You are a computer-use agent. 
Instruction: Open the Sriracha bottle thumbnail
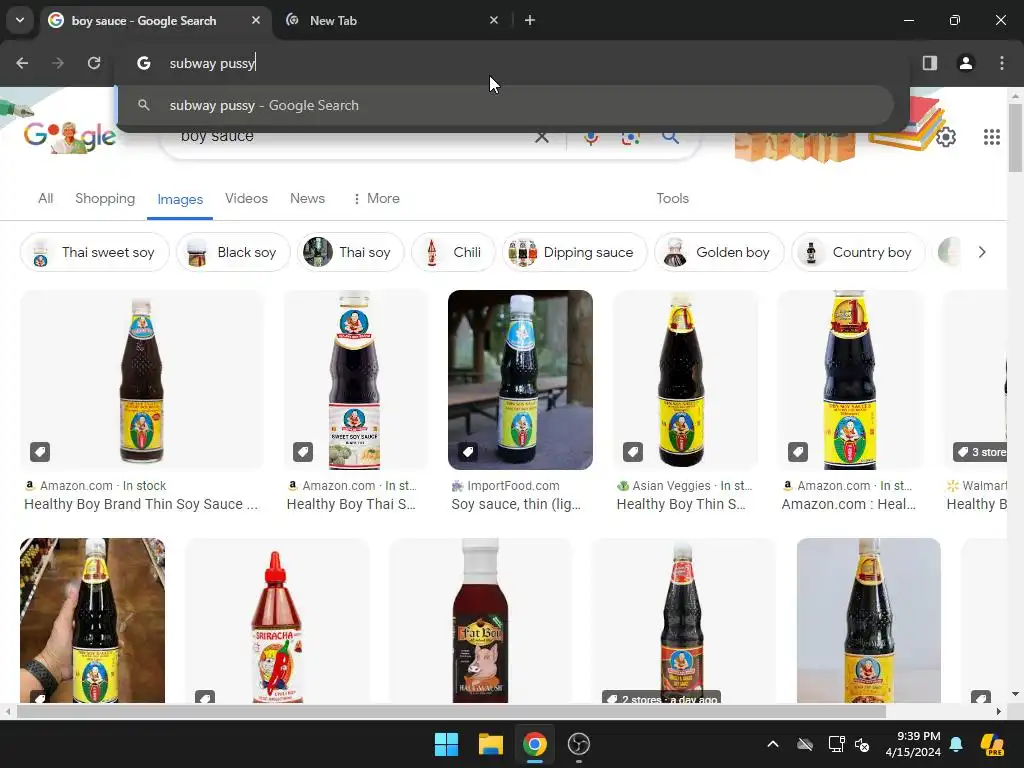(x=277, y=620)
